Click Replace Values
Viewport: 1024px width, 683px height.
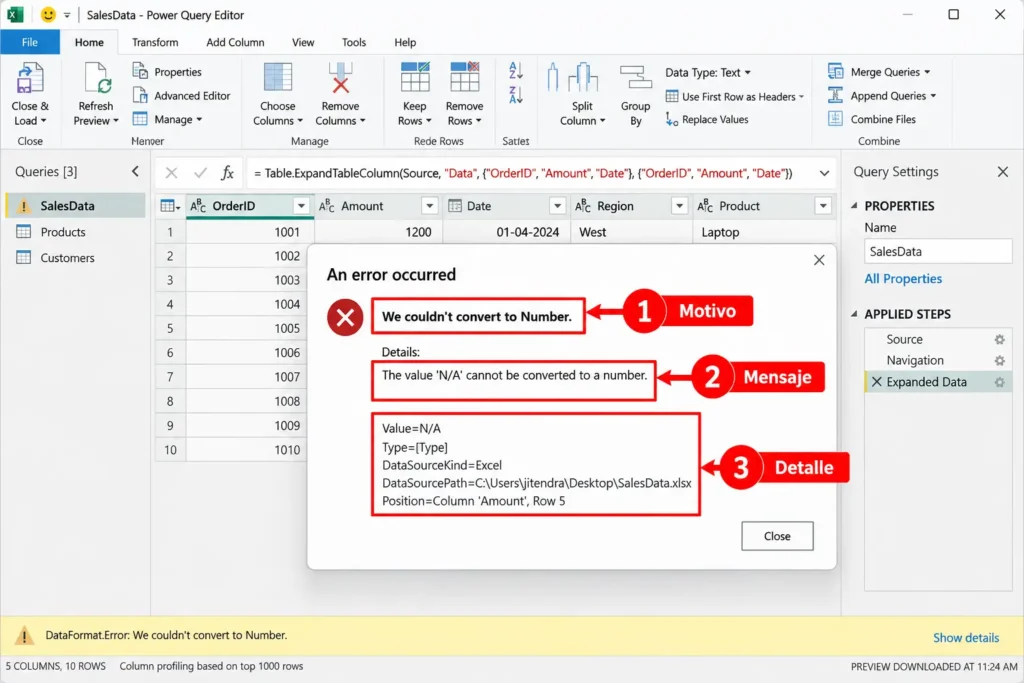pyautogui.click(x=707, y=119)
